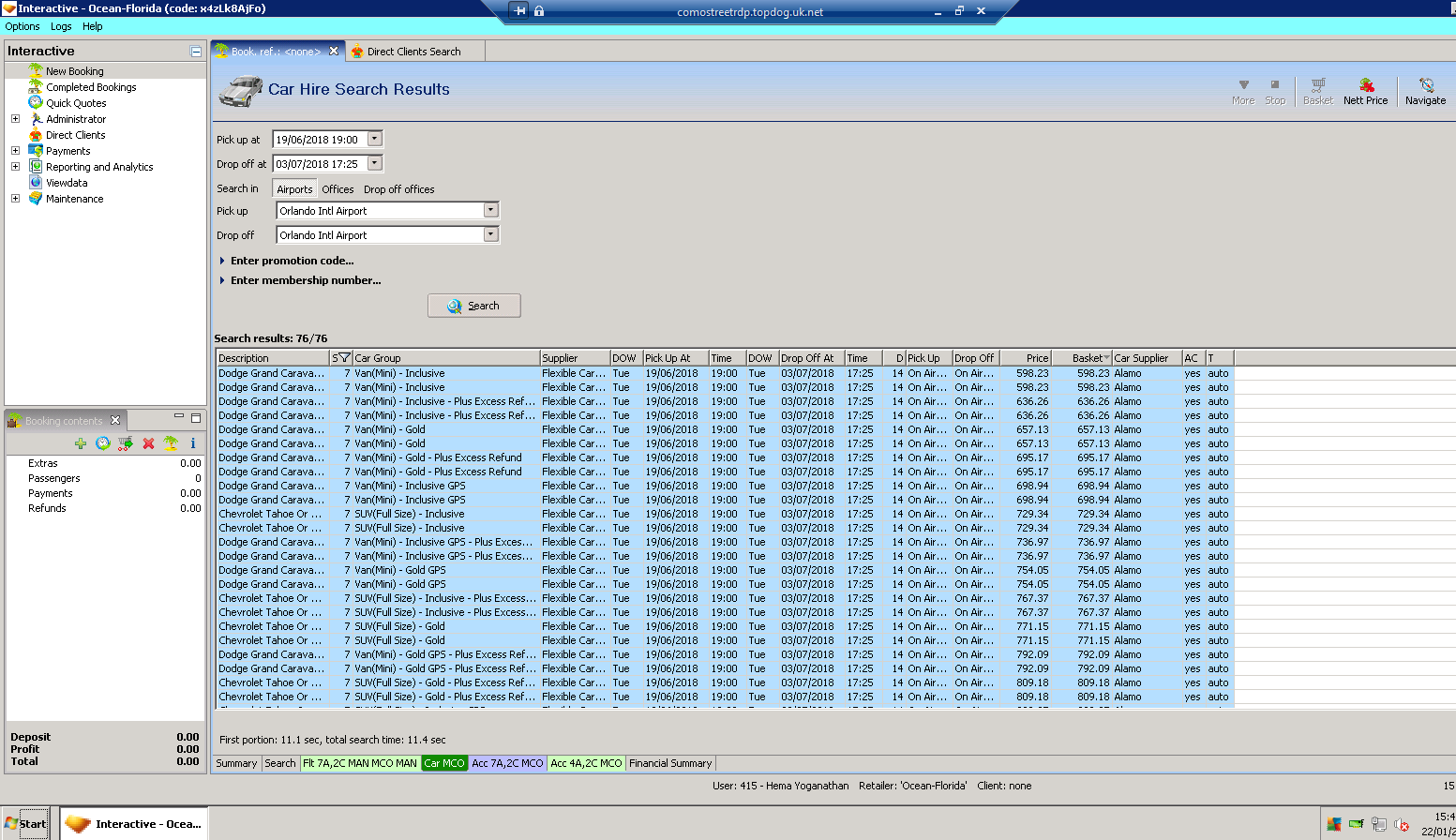Click the blue info icon

click(x=193, y=443)
